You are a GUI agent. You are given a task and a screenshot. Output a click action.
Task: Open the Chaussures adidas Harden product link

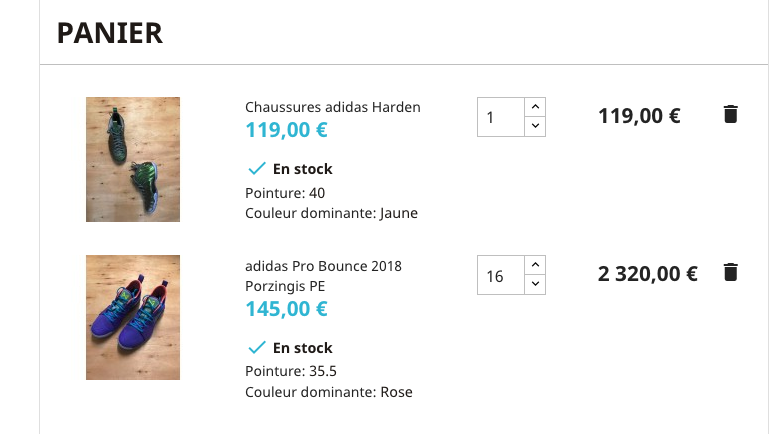[x=332, y=107]
